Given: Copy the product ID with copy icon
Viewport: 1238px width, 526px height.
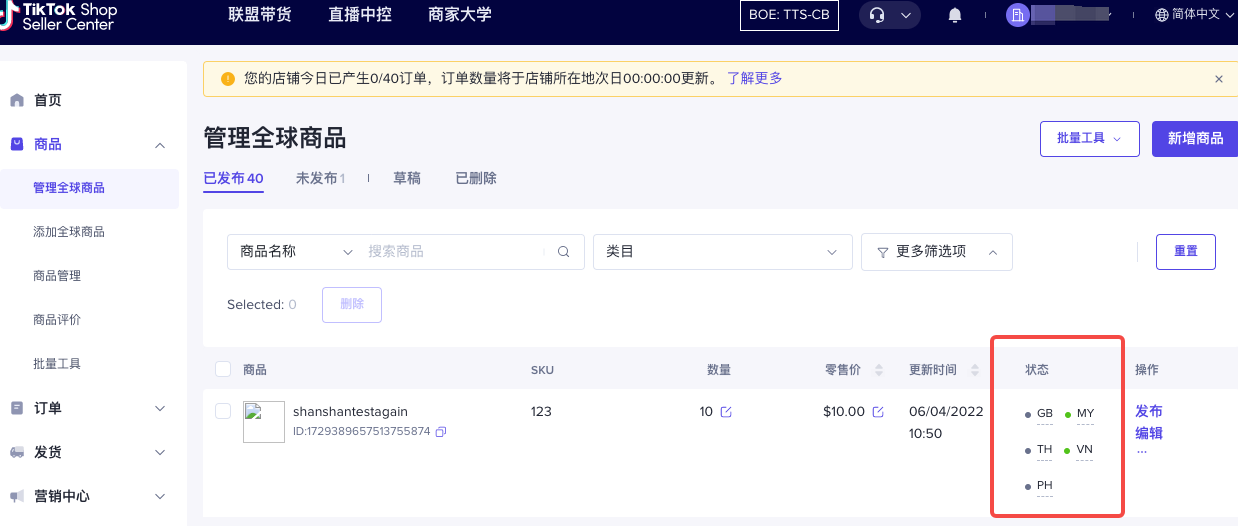Looking at the screenshot, I should (441, 432).
